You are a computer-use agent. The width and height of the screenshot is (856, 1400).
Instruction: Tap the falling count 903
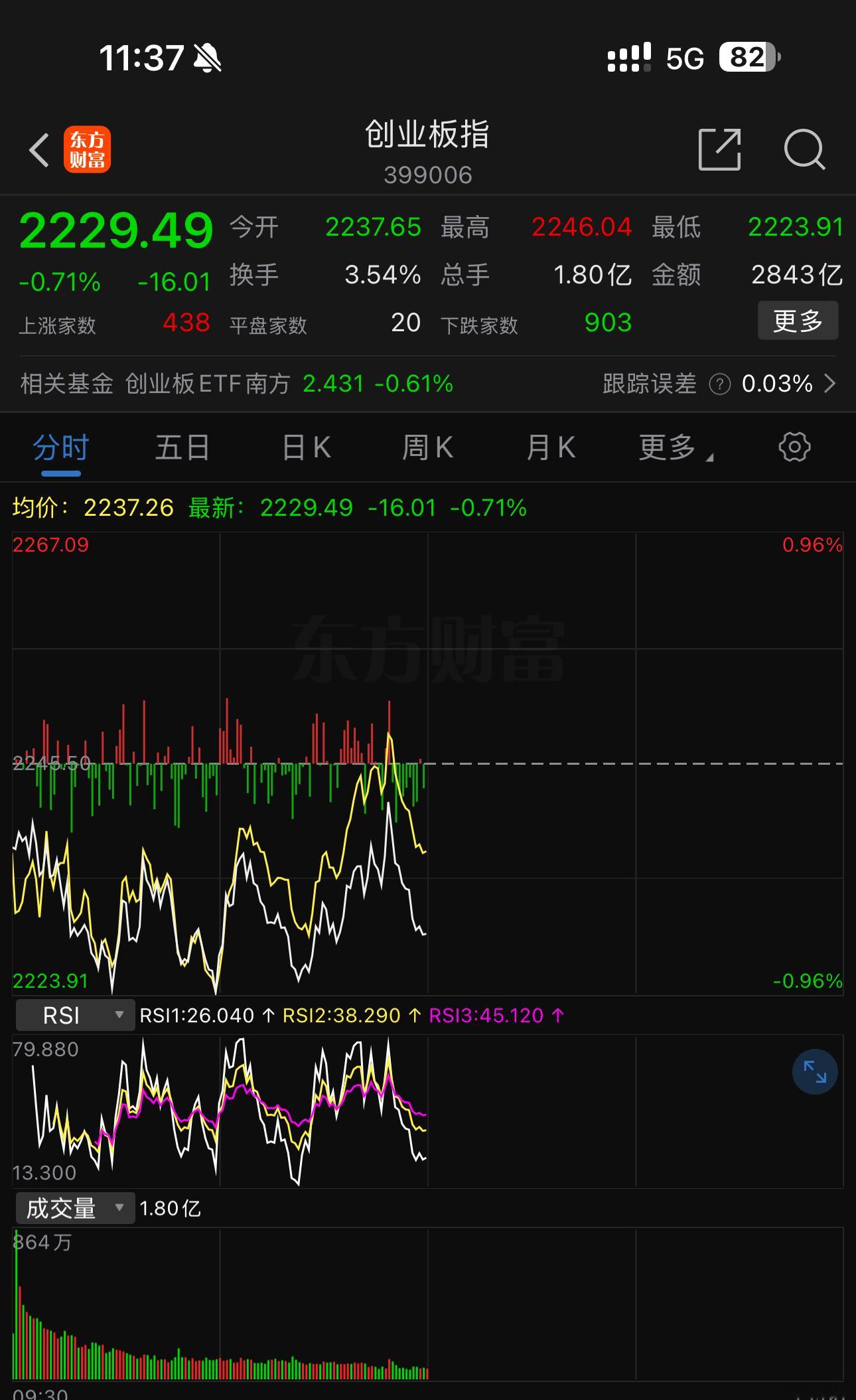tap(608, 323)
